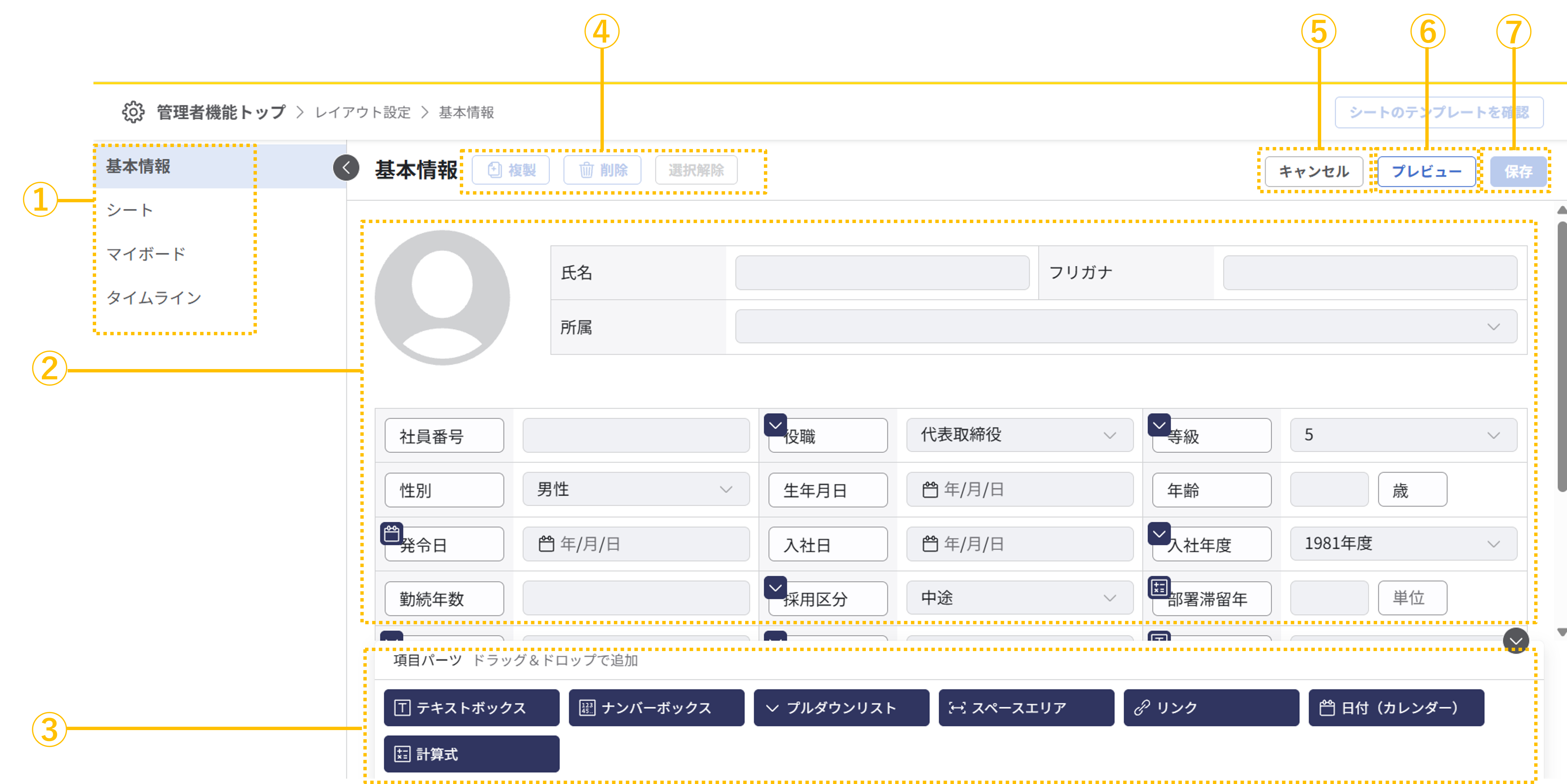Click the formula badge on 部署滞留年 label
The height and width of the screenshot is (784, 1567).
point(1159,587)
